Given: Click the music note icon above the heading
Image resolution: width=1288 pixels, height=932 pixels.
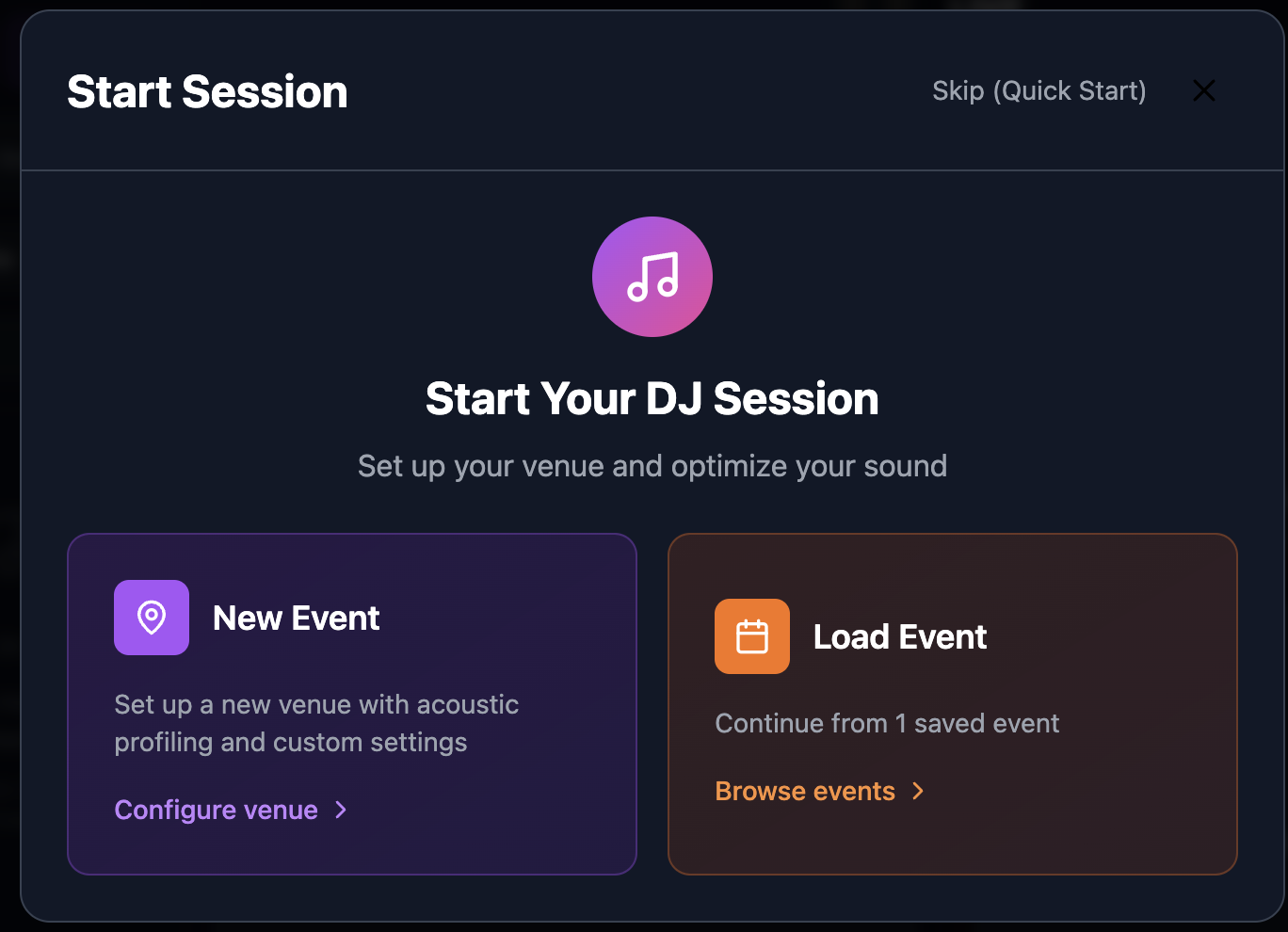Looking at the screenshot, I should click(x=652, y=277).
